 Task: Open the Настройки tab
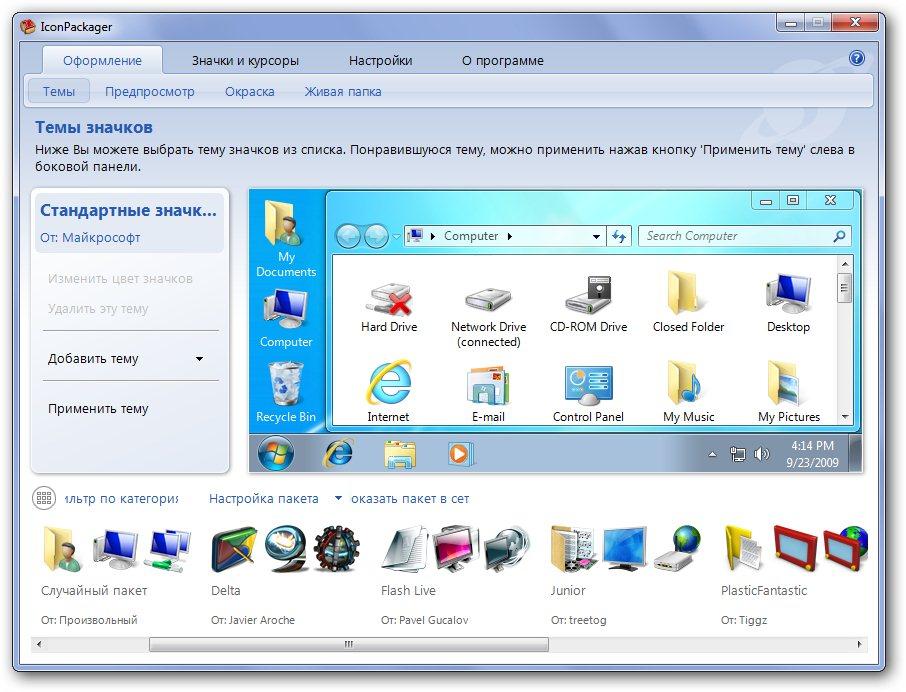[380, 60]
